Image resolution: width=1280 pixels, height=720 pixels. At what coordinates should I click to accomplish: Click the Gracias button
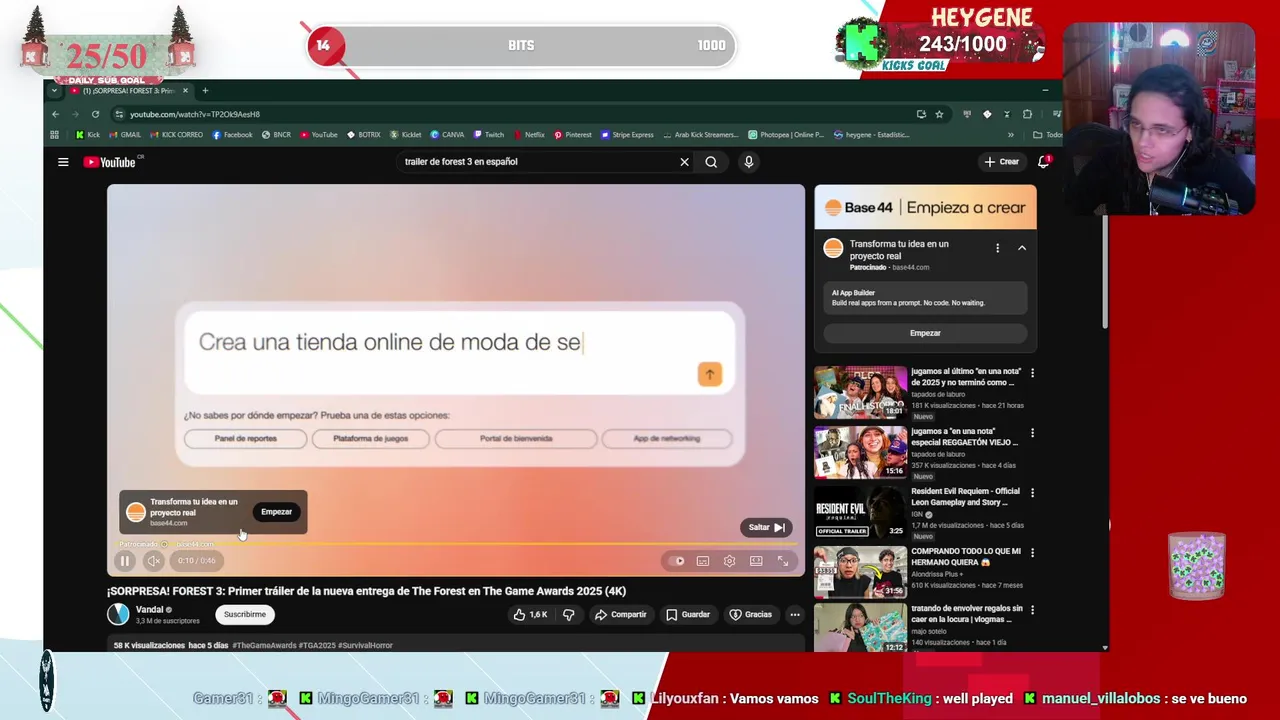pos(750,614)
